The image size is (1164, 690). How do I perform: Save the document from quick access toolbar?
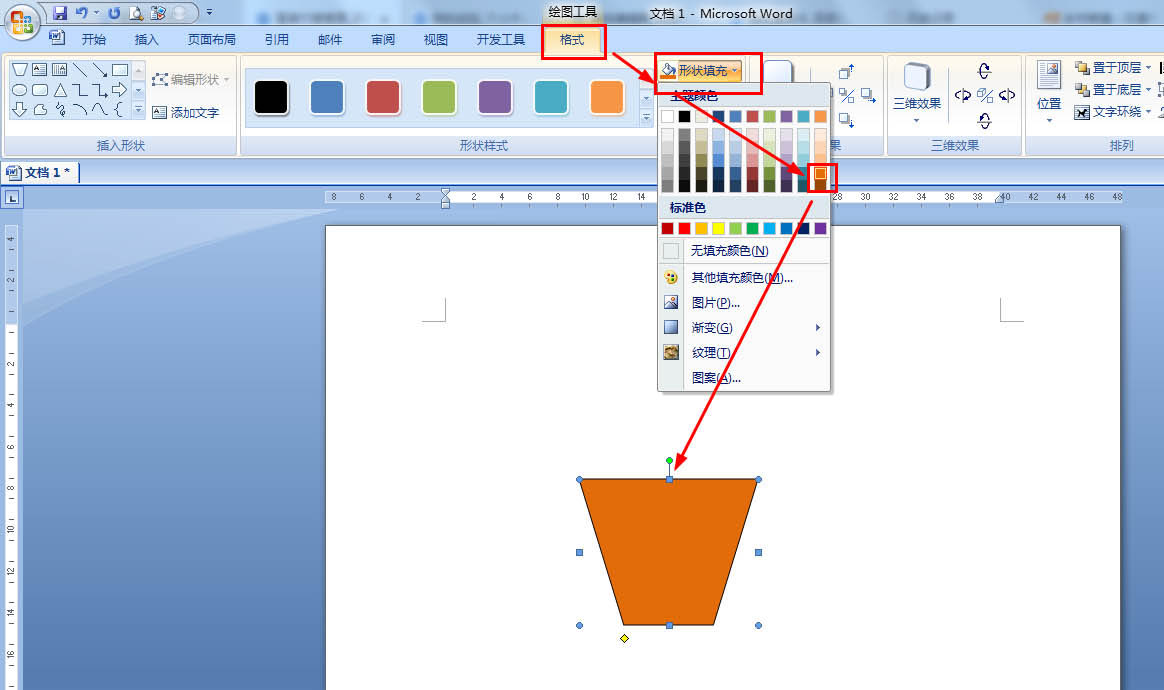60,13
